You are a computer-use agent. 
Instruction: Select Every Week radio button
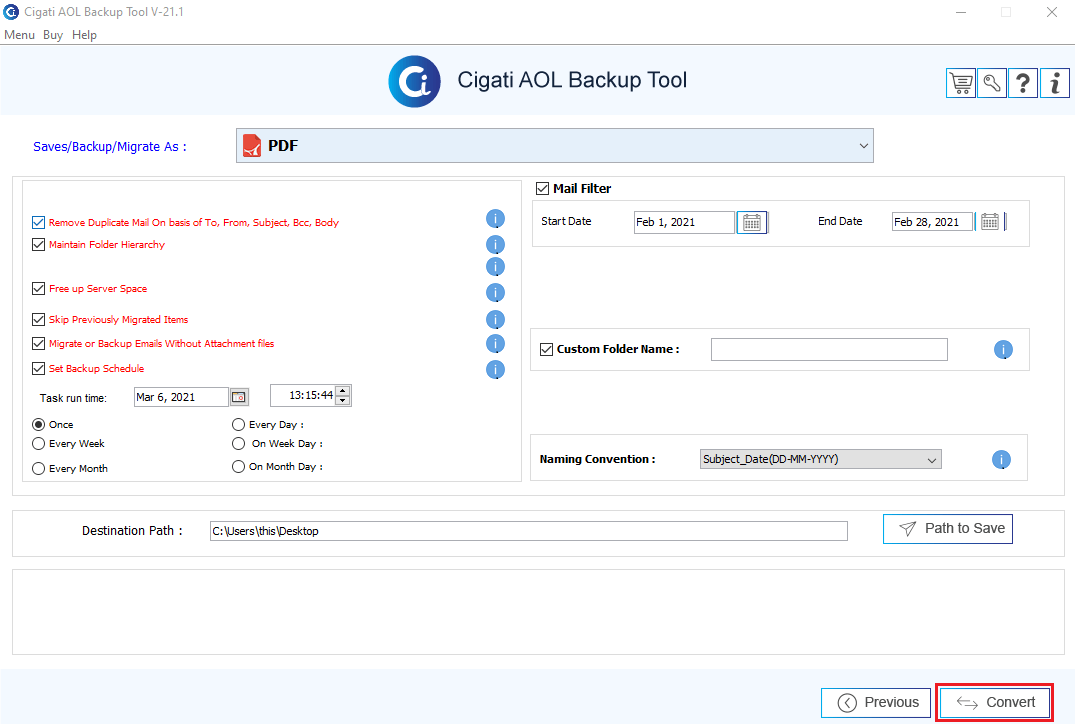click(38, 444)
